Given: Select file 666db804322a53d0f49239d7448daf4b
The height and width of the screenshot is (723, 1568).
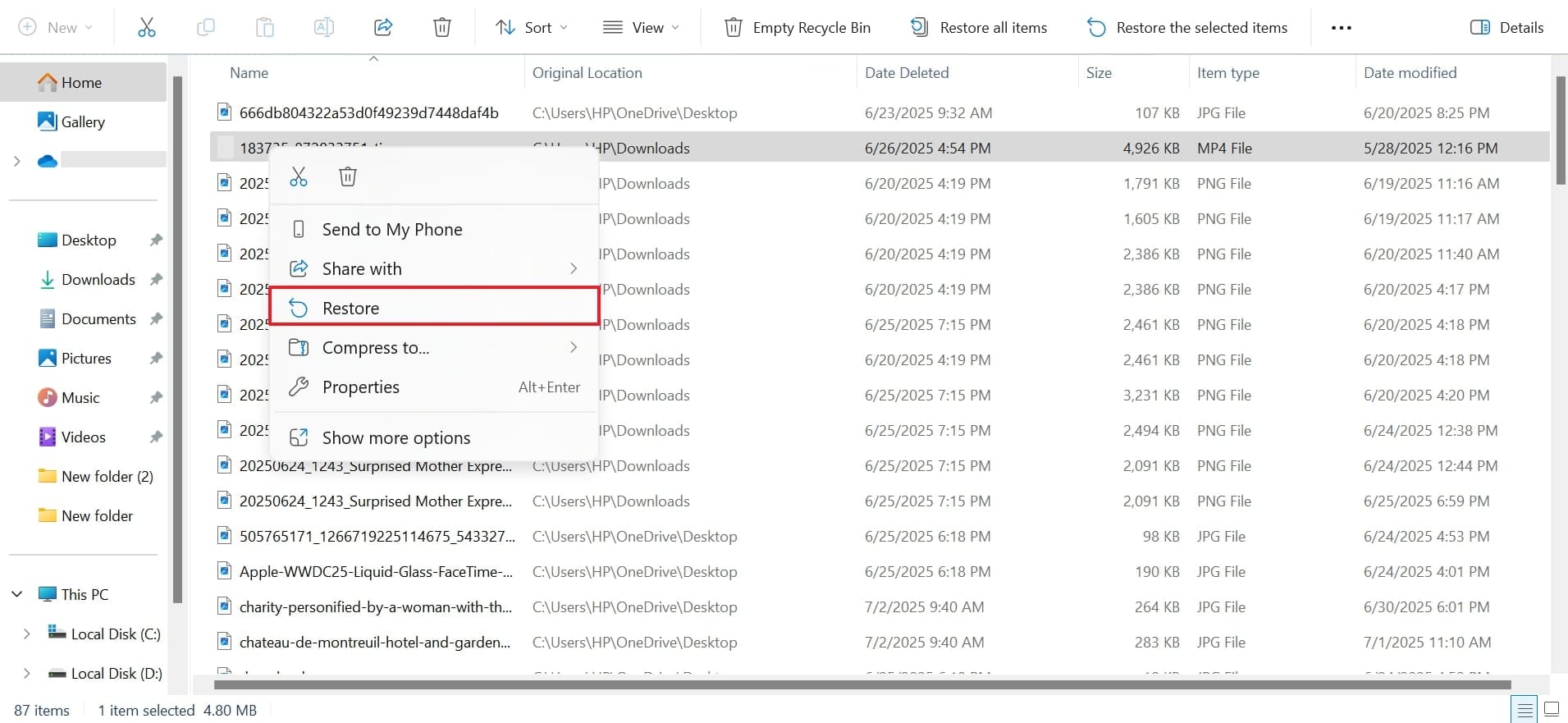Looking at the screenshot, I should pos(368,112).
